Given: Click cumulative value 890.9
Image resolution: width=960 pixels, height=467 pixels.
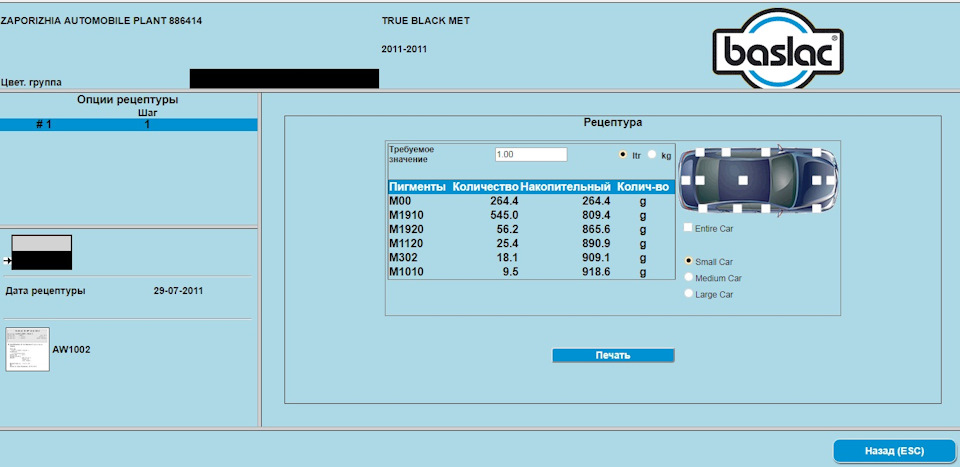Looking at the screenshot, I should (x=596, y=244).
